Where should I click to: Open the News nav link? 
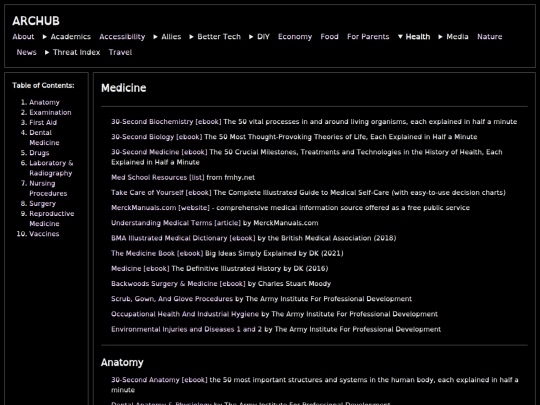tap(27, 52)
